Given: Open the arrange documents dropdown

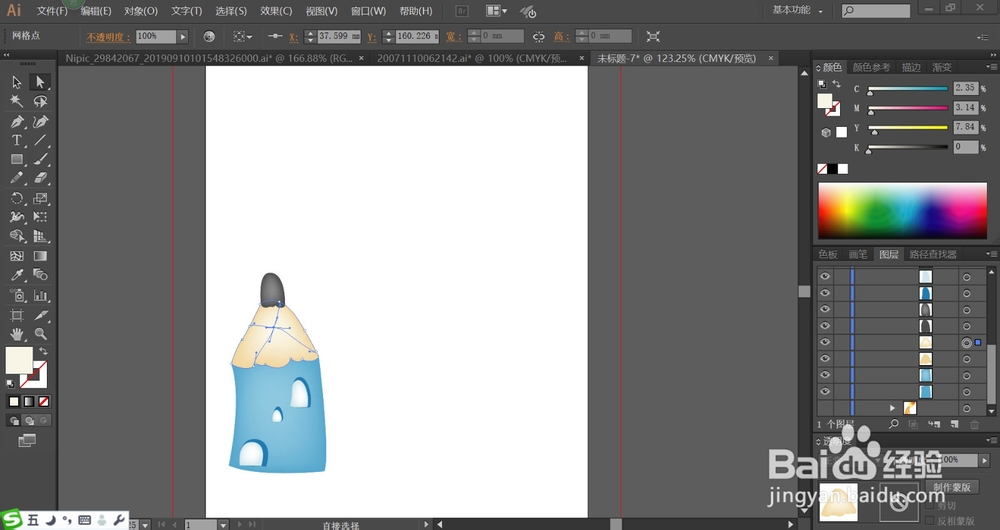Looking at the screenshot, I should (x=496, y=11).
